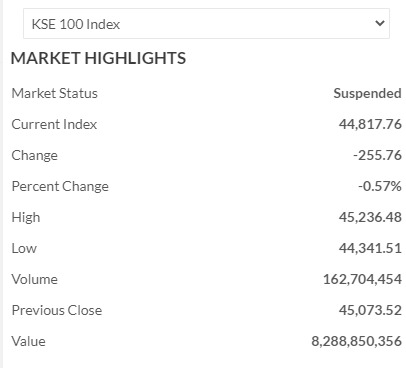
Task: Select the 45,073.52 previous close value
Action: pyautogui.click(x=370, y=310)
